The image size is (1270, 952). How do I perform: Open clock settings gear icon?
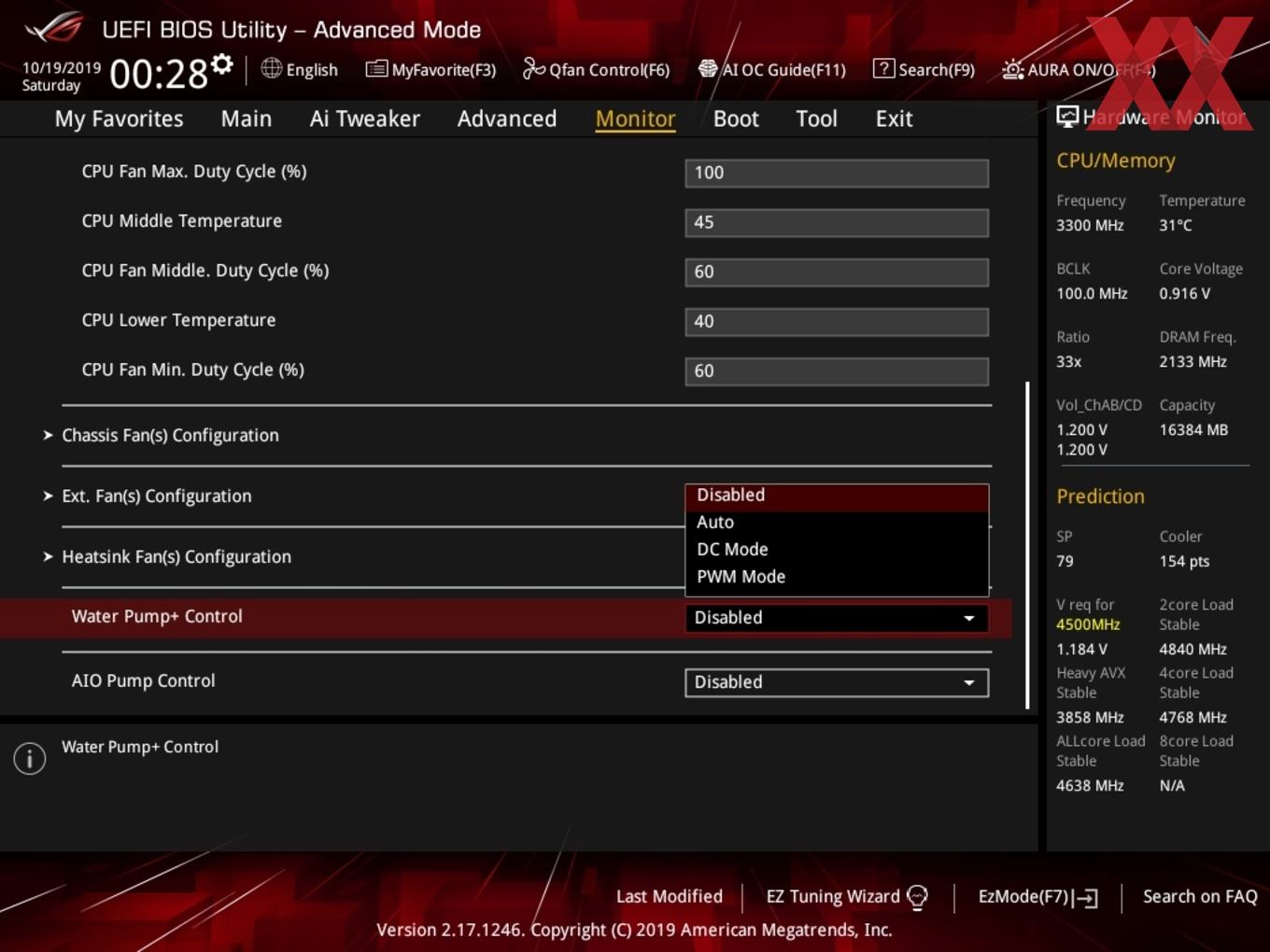coord(221,64)
